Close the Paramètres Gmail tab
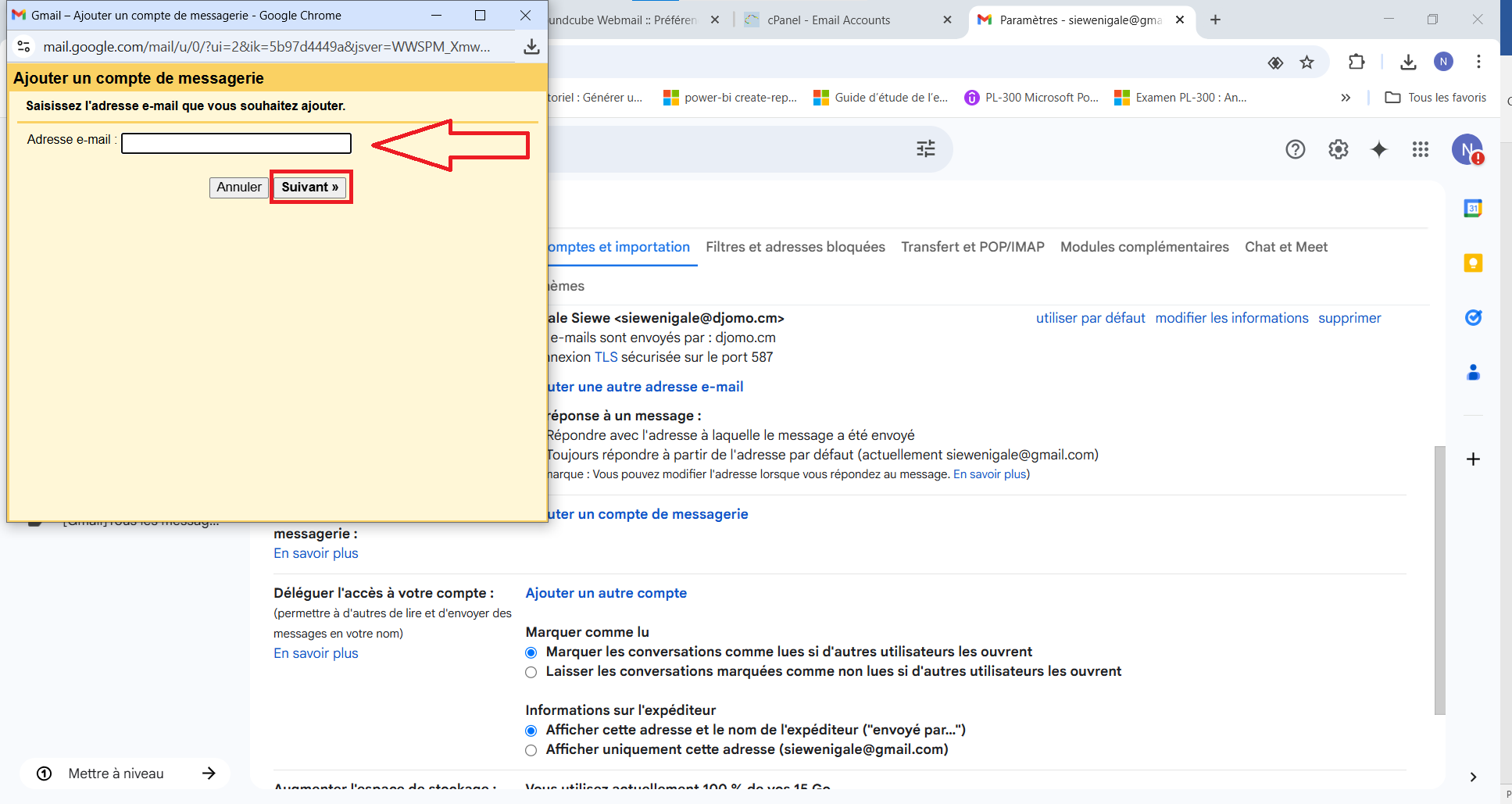1512x804 pixels. point(1180,20)
